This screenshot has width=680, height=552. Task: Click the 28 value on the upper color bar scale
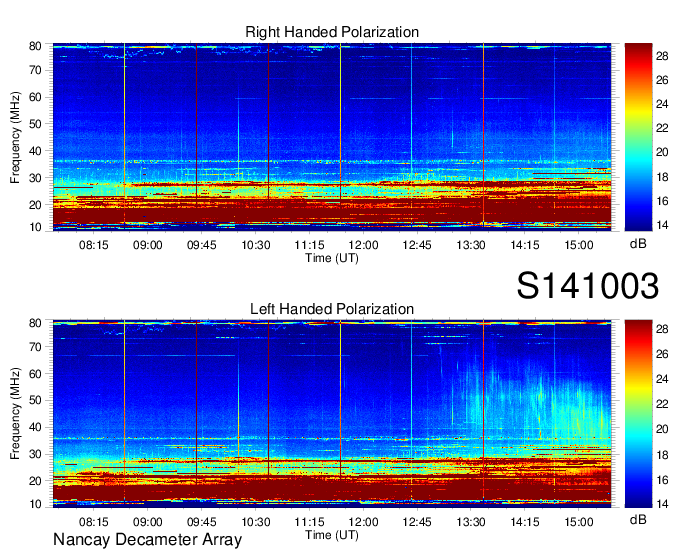pos(662,56)
